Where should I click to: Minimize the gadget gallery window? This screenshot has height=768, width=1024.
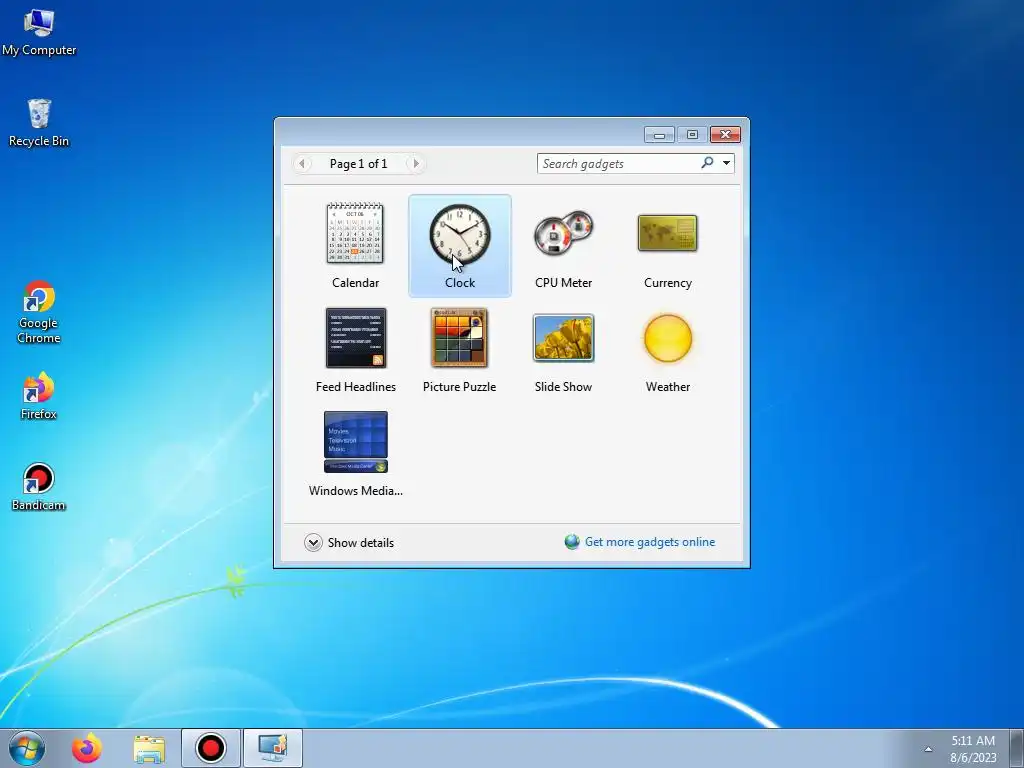pyautogui.click(x=659, y=135)
